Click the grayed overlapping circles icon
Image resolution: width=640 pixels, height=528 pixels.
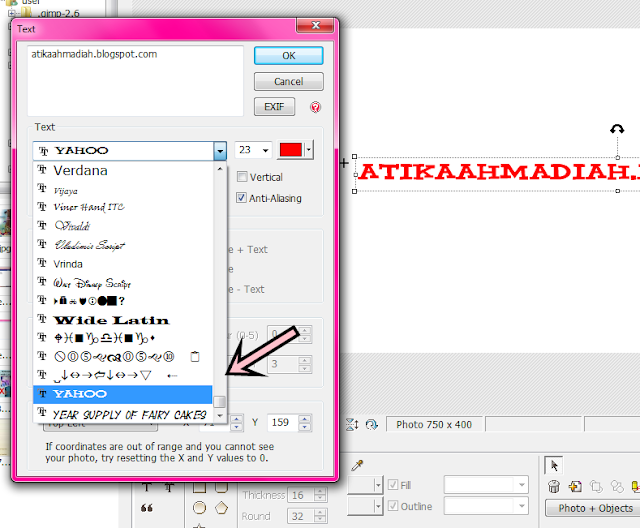[617, 486]
